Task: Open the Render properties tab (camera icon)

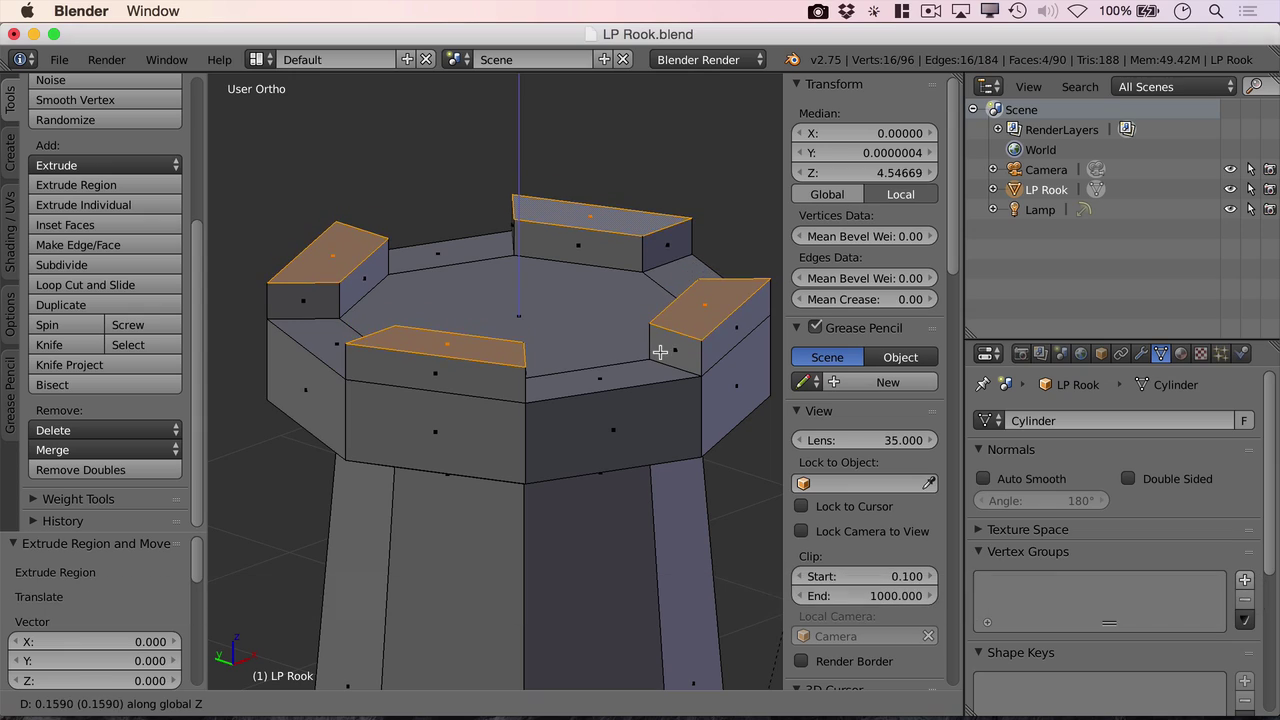Action: (1021, 354)
